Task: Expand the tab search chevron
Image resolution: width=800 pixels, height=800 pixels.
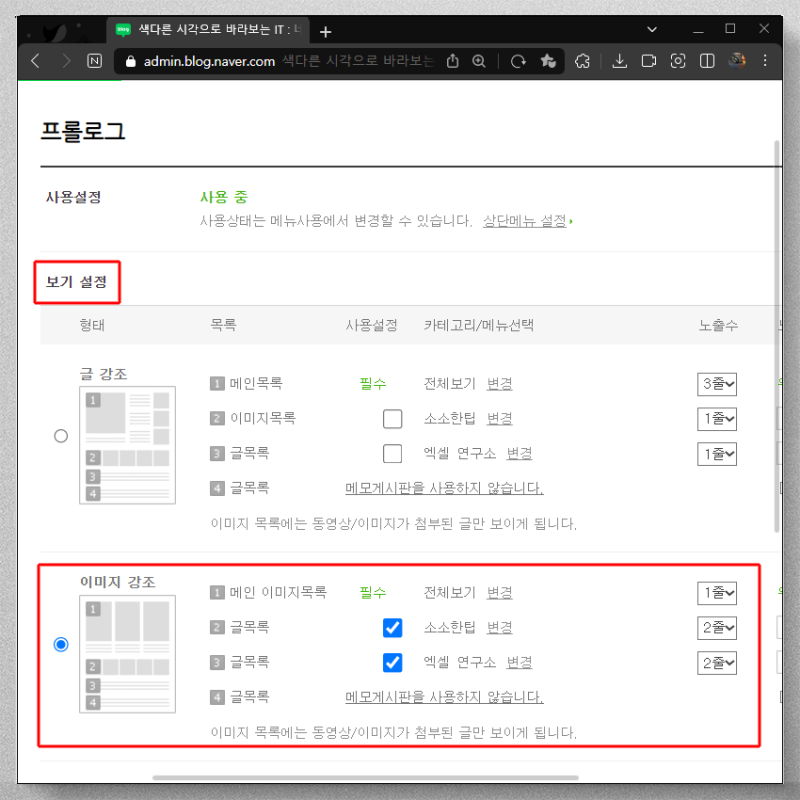Action: coord(652,30)
